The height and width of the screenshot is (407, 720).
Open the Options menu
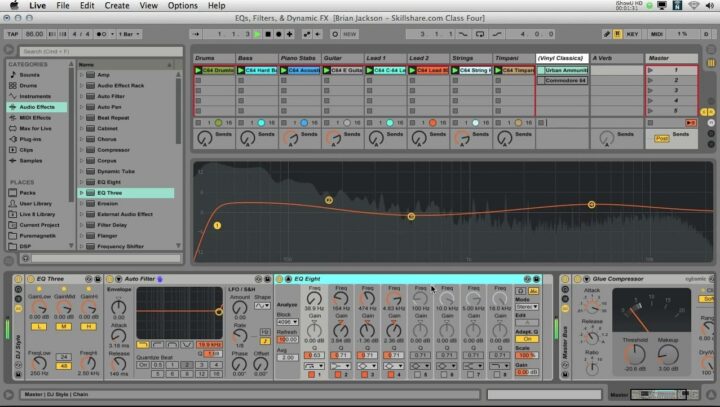pyautogui.click(x=183, y=6)
